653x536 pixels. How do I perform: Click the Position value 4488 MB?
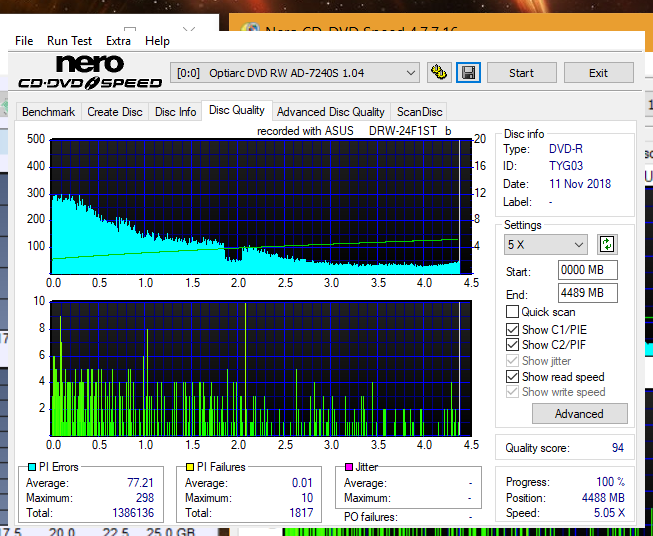coord(603,498)
